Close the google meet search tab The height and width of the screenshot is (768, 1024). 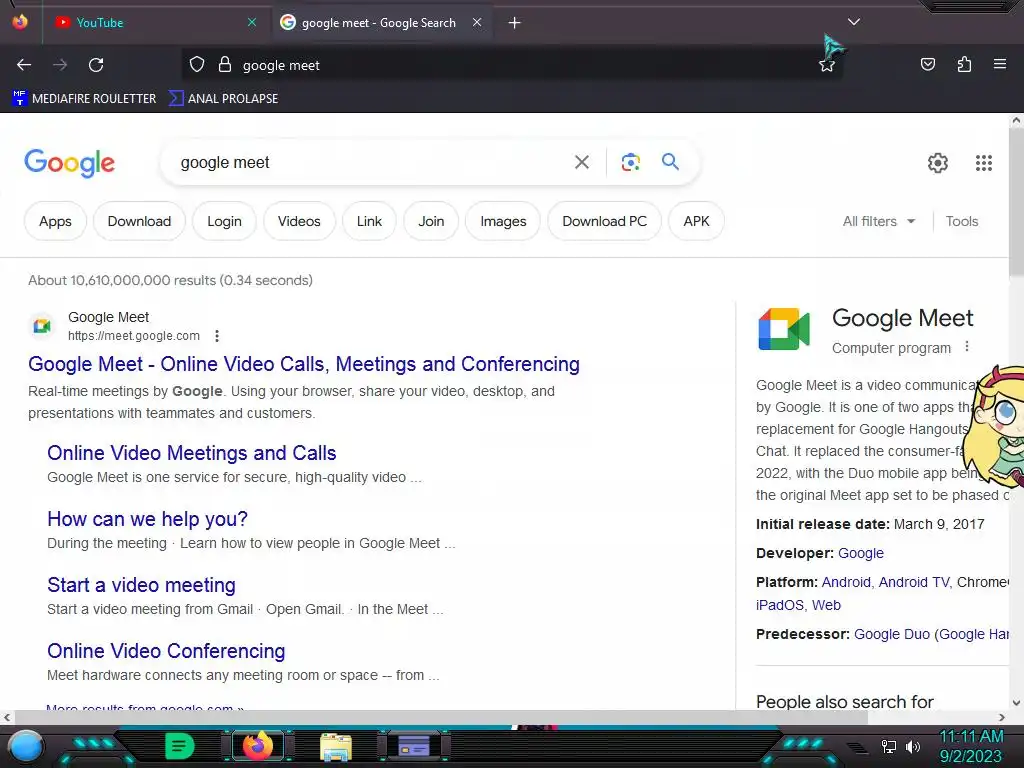click(477, 22)
